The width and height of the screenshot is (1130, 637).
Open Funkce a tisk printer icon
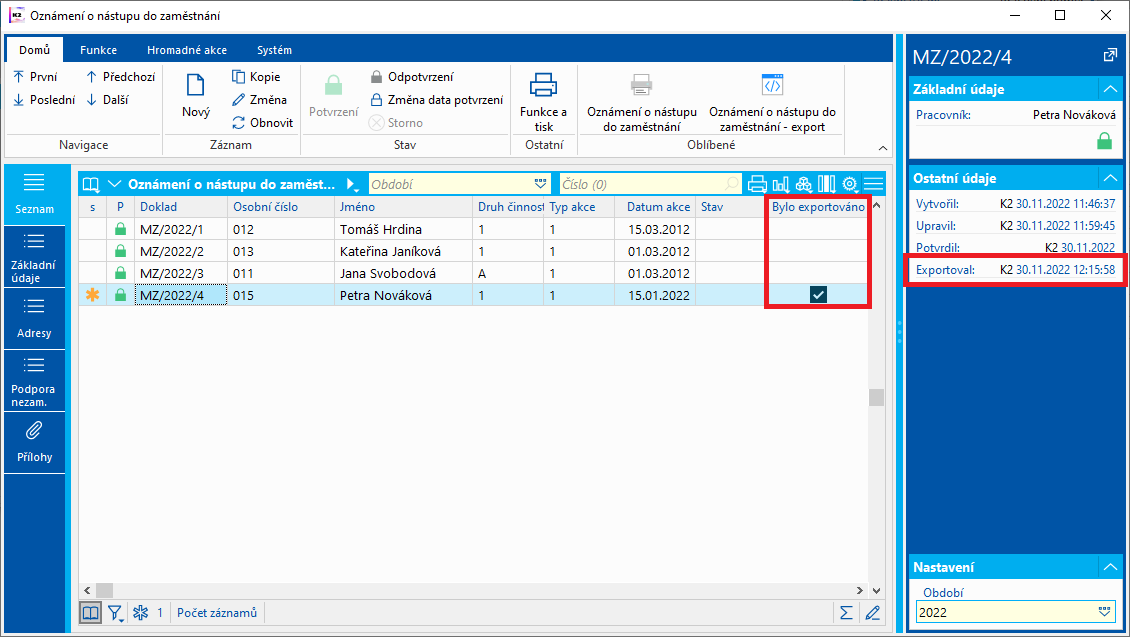[543, 86]
